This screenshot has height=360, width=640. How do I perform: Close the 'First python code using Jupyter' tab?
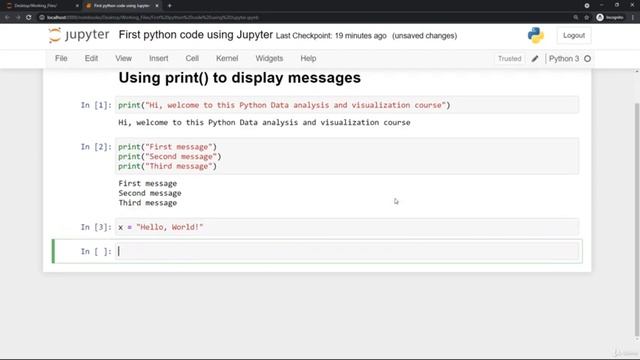coord(157,6)
